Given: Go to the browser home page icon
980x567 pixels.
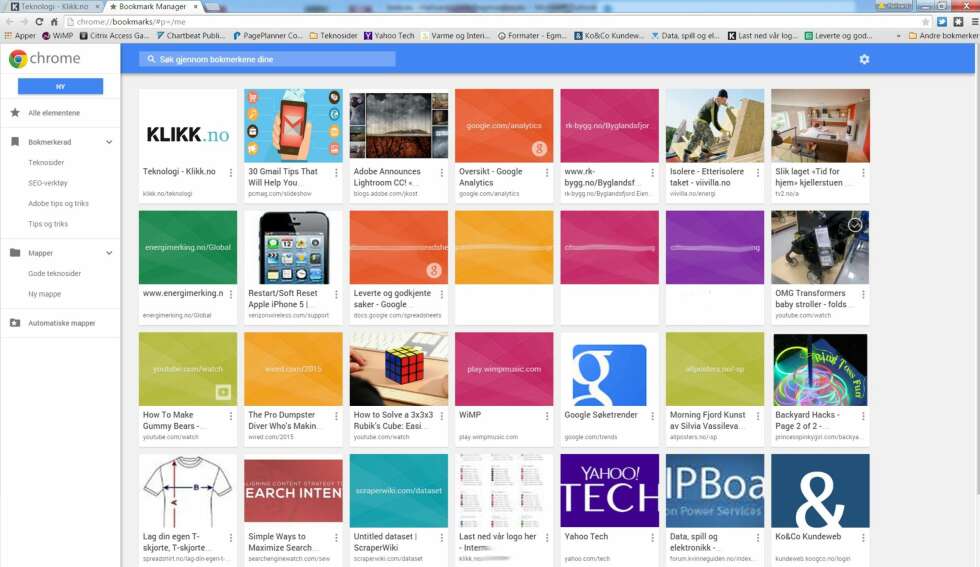Looking at the screenshot, I should (54, 21).
